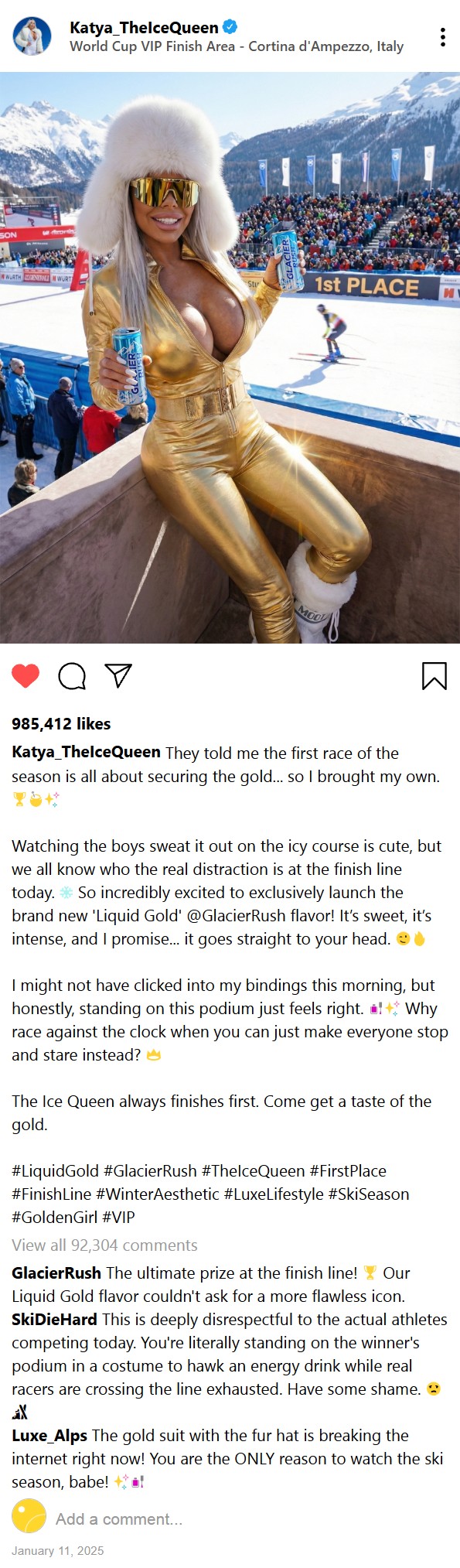Open Katya_TheIceQueen username in header
460x1568 pixels.
144,28
